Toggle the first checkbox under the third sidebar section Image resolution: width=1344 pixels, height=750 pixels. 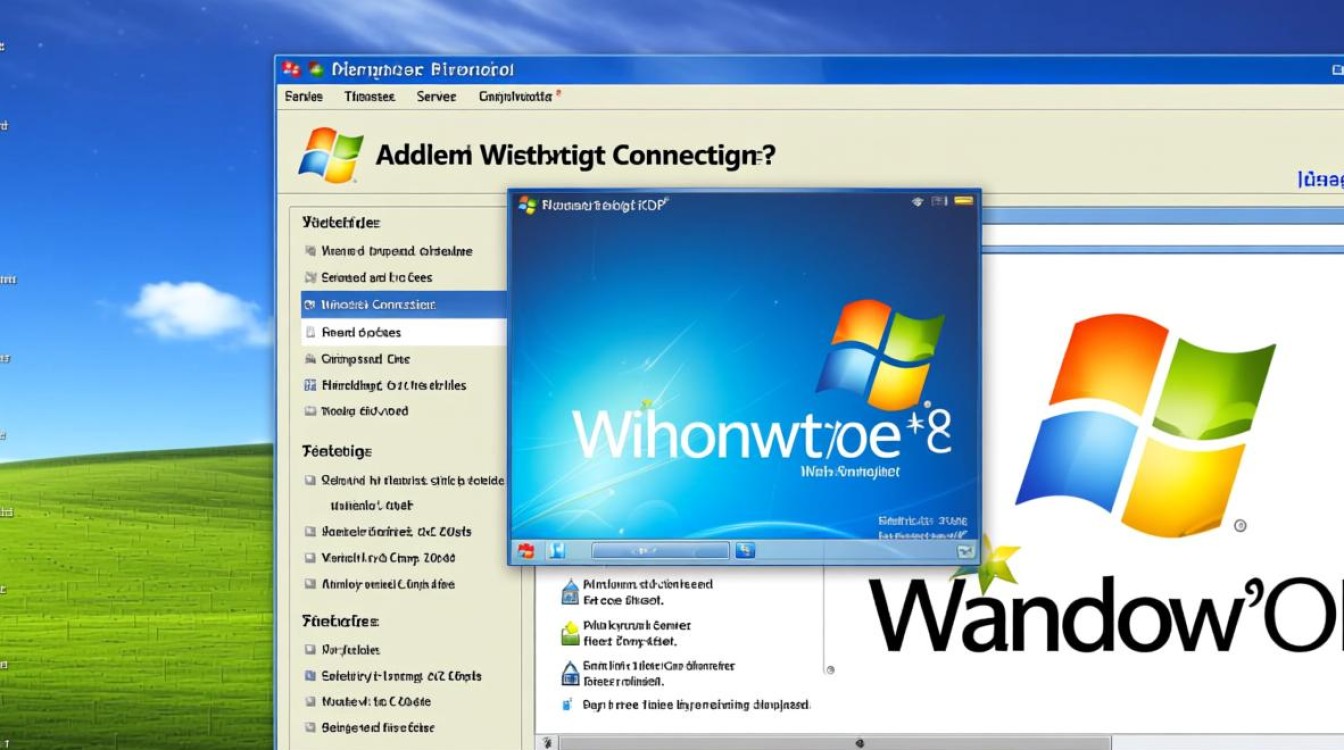[x=310, y=649]
